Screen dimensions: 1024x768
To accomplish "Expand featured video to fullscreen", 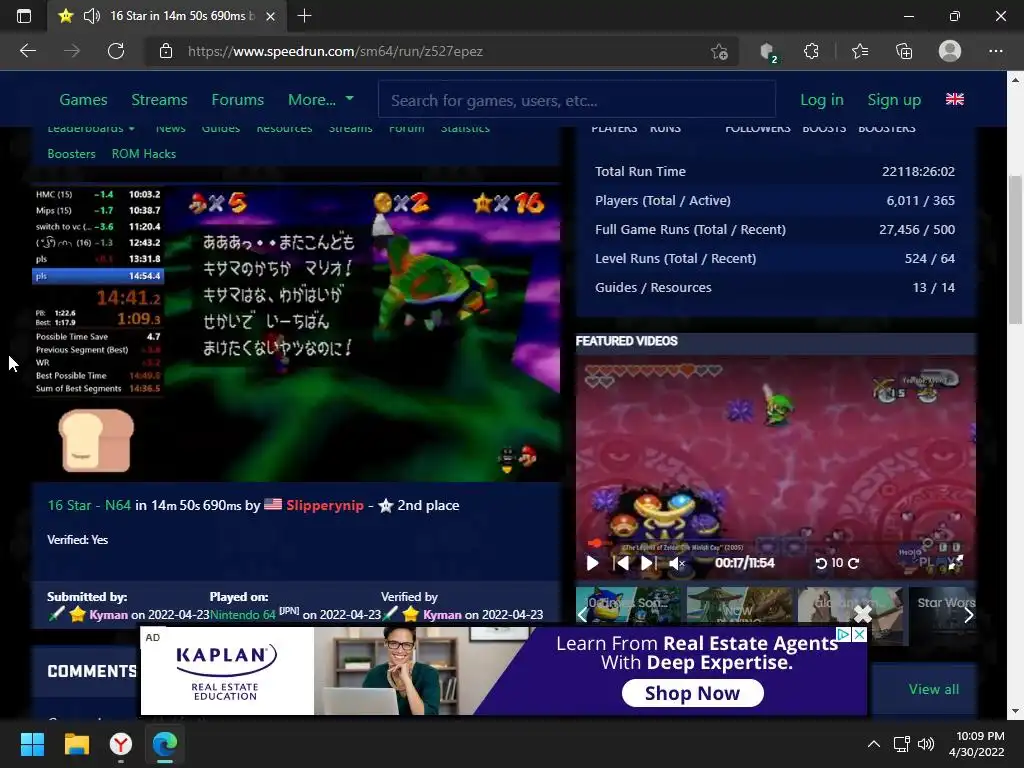I will tap(955, 562).
